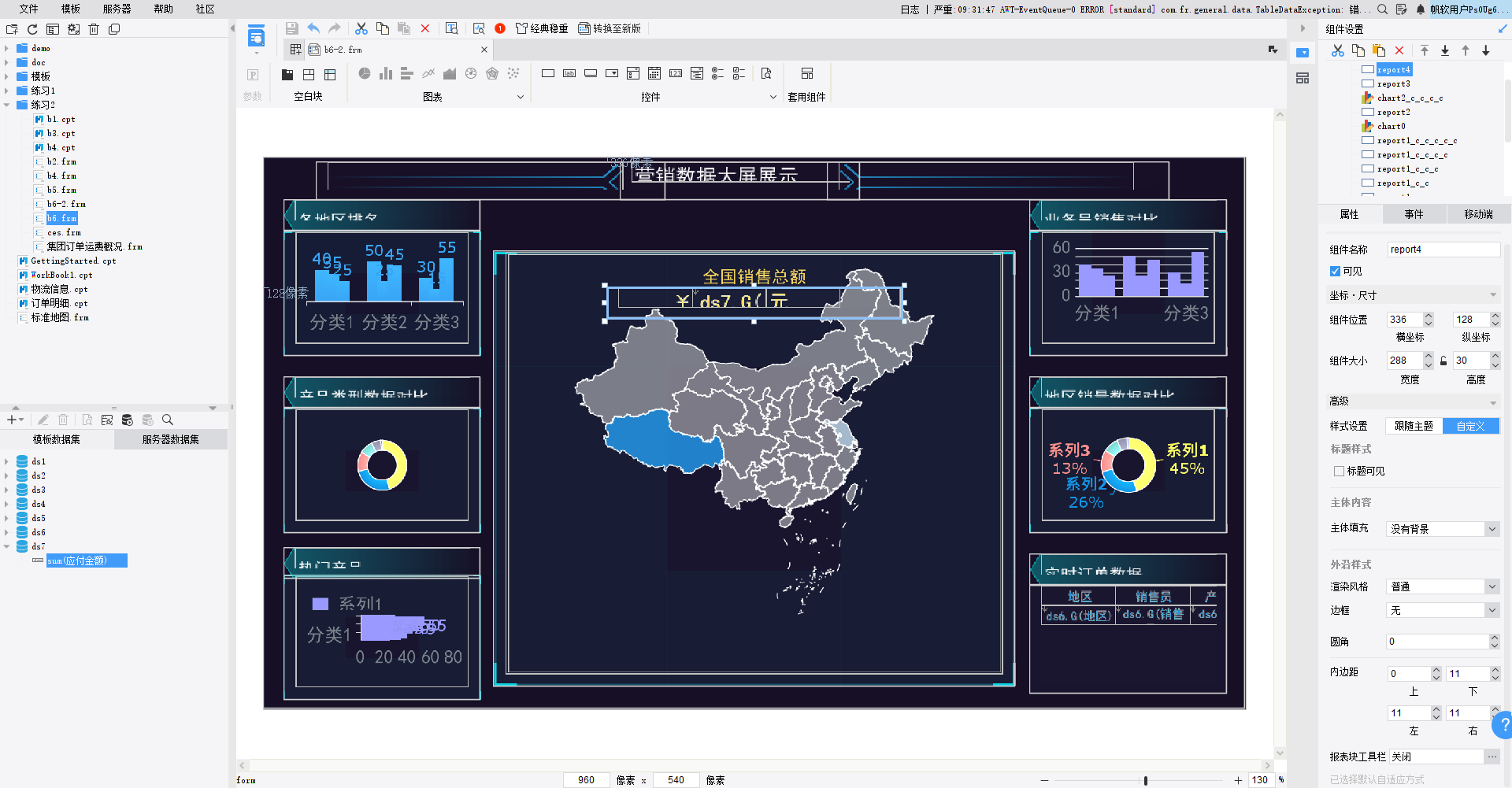The width and height of the screenshot is (1512, 788).
Task: Click the 日志 log button
Action: [x=910, y=9]
